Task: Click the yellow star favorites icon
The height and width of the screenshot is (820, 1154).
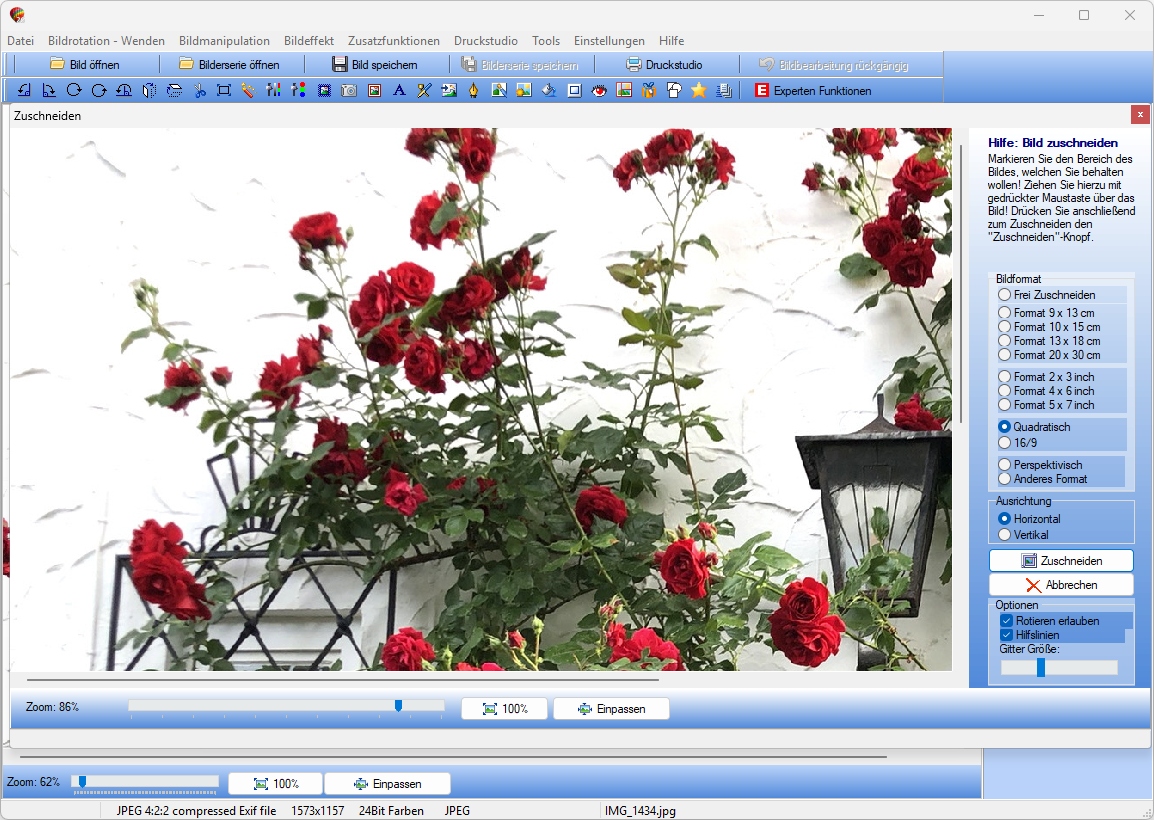Action: click(698, 91)
